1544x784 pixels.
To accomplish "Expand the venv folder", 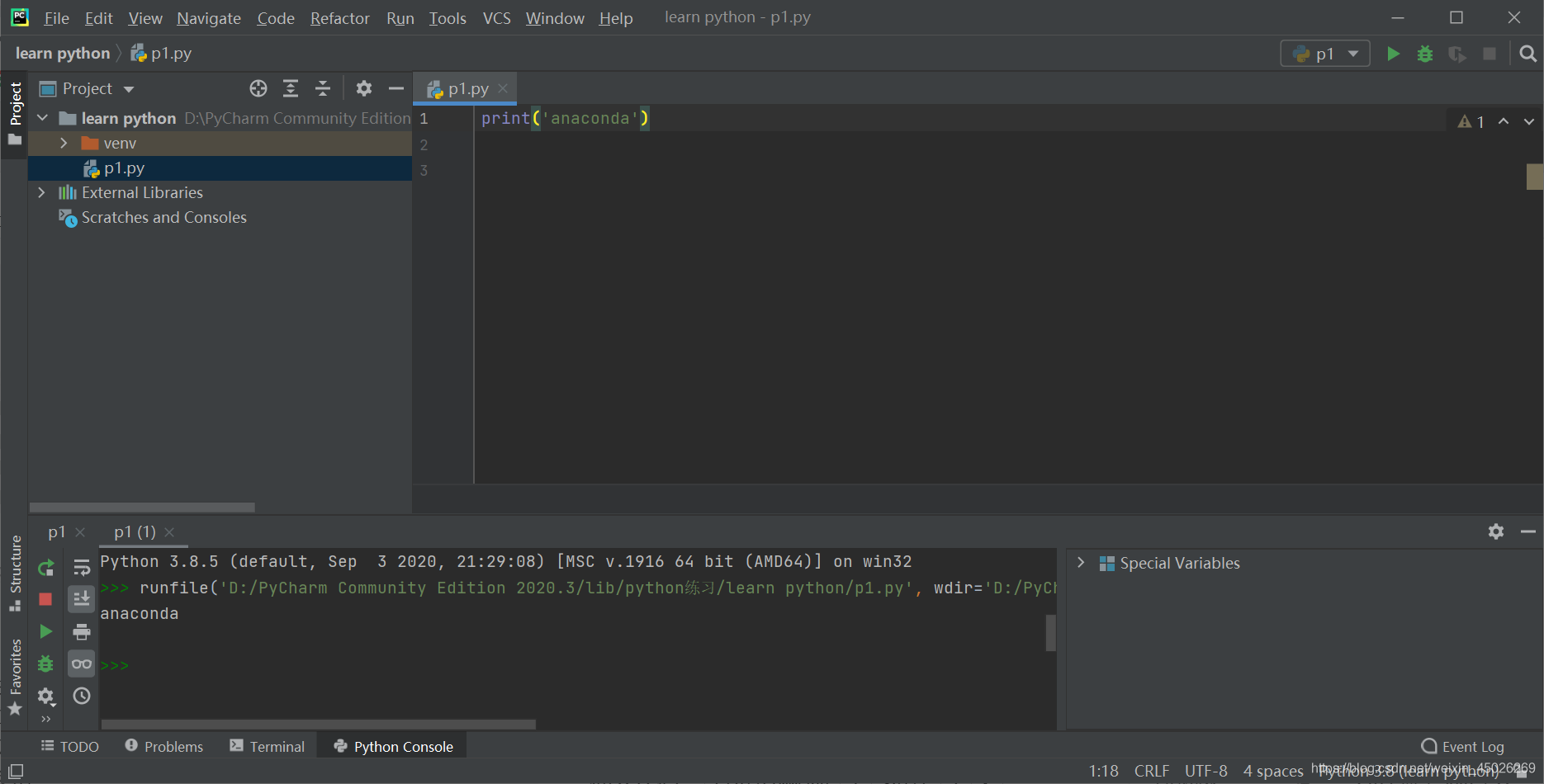I will point(64,143).
